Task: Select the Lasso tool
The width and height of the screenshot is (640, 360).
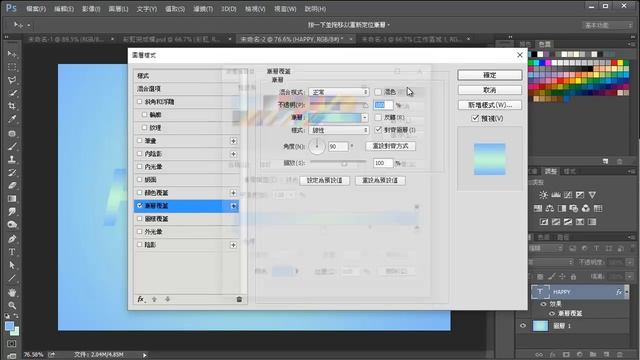Action: (12, 80)
